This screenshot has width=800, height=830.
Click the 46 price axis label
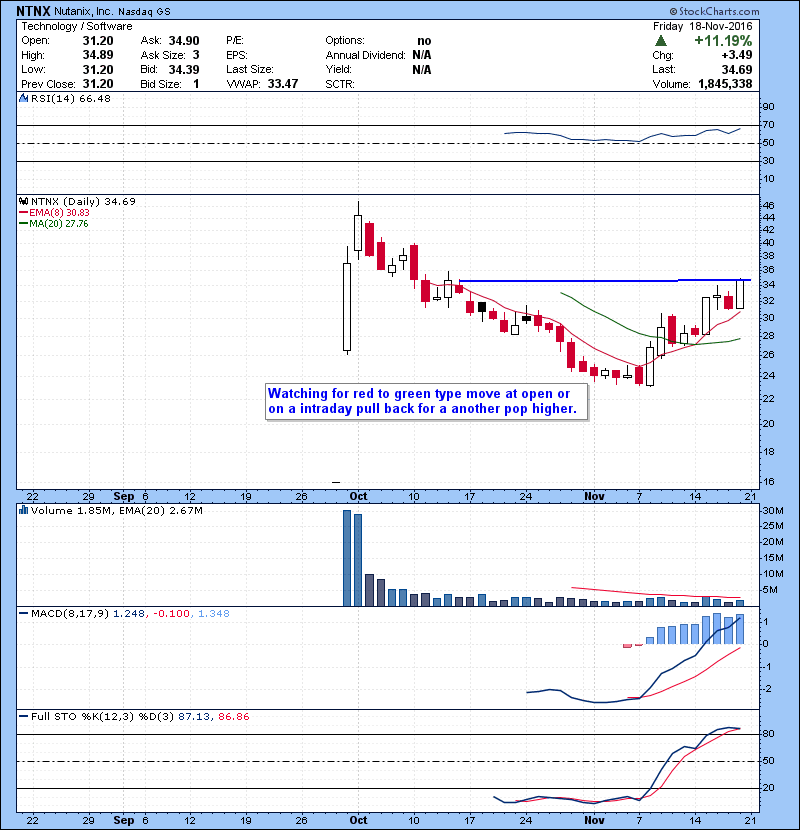768,205
